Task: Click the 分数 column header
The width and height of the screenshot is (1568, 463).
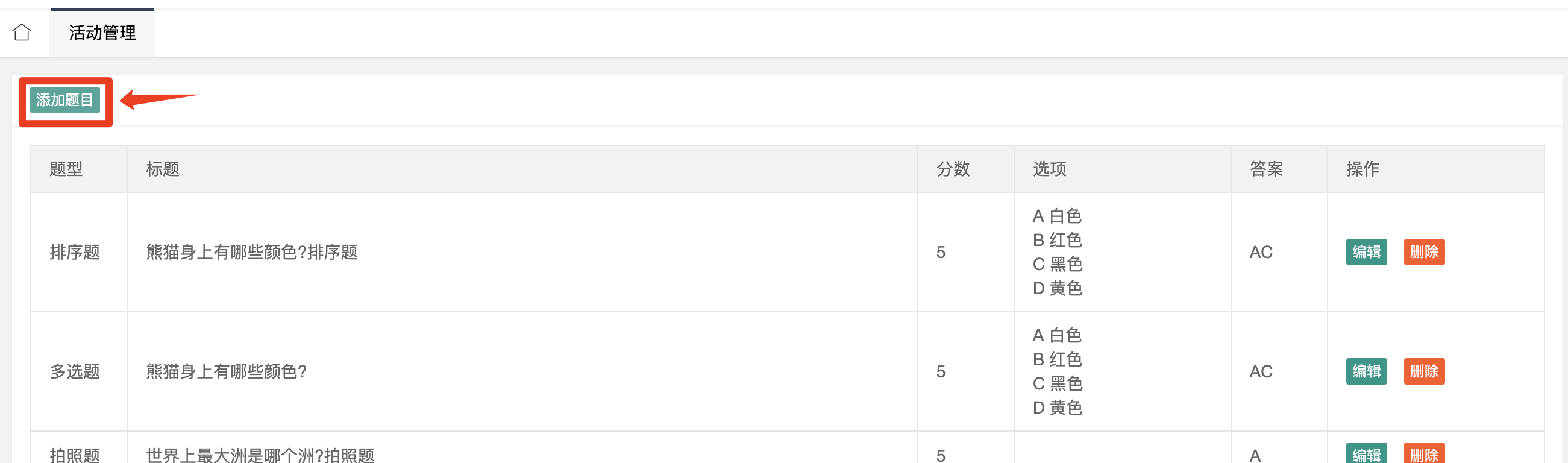Action: [953, 169]
